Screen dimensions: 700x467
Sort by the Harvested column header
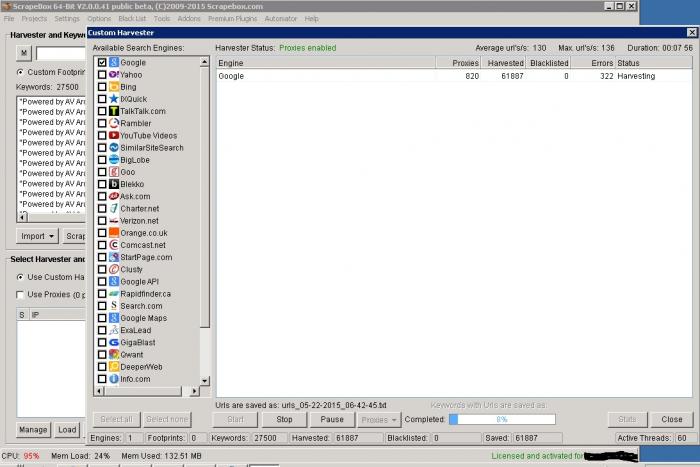[x=504, y=63]
